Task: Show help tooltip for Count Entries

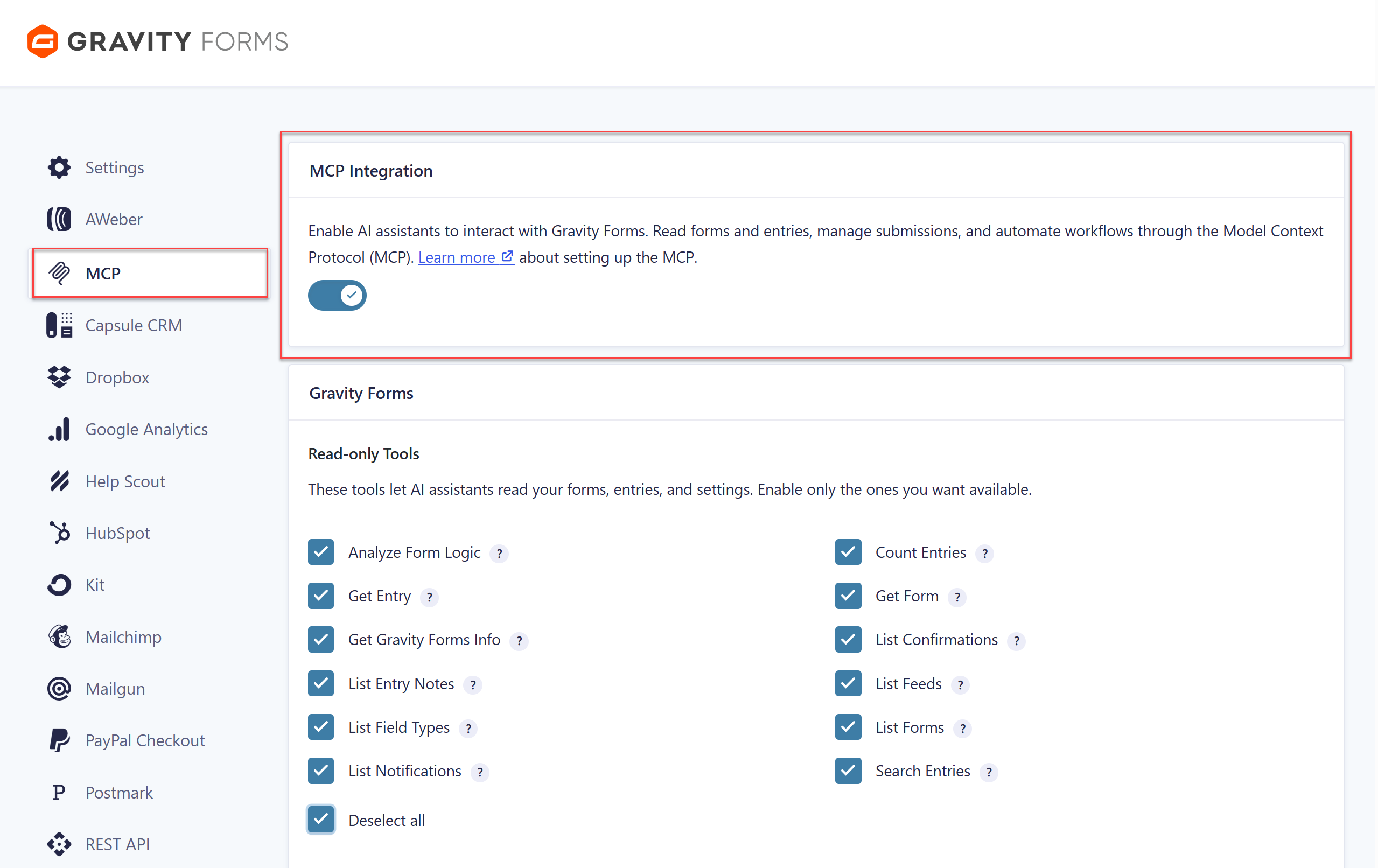Action: 984,554
